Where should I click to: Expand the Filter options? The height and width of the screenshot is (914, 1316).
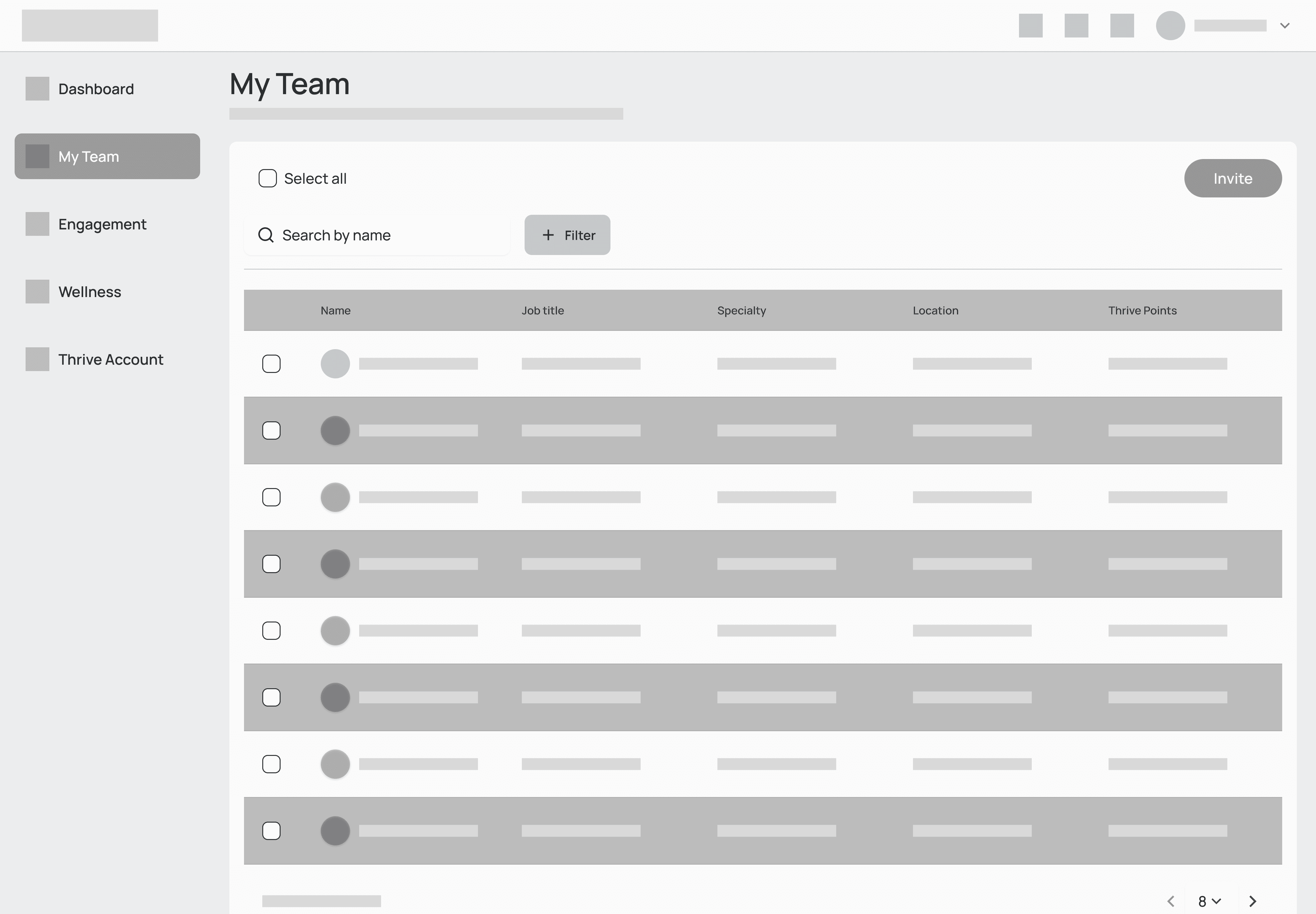click(x=567, y=235)
